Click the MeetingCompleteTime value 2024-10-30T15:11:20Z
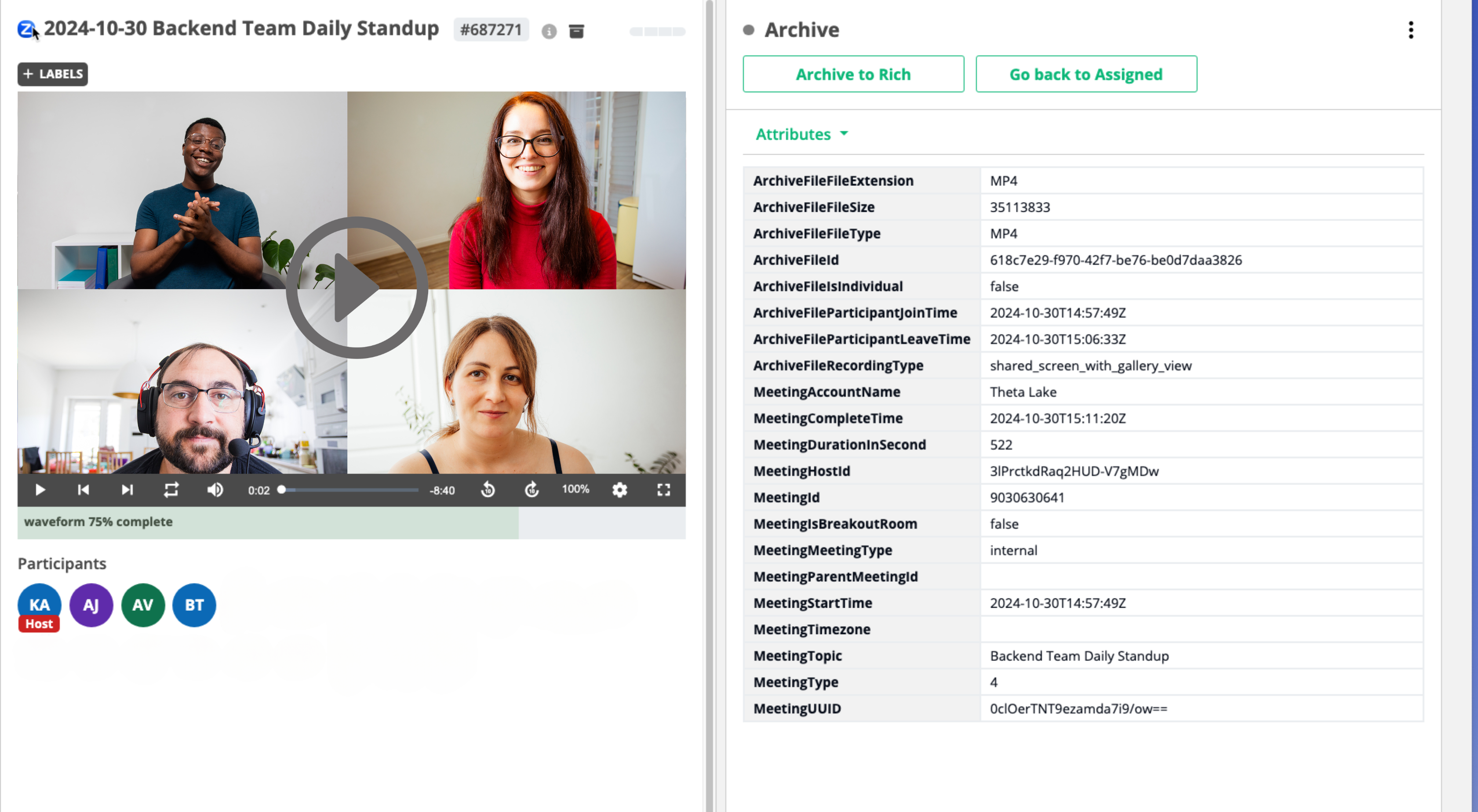 (x=1057, y=418)
